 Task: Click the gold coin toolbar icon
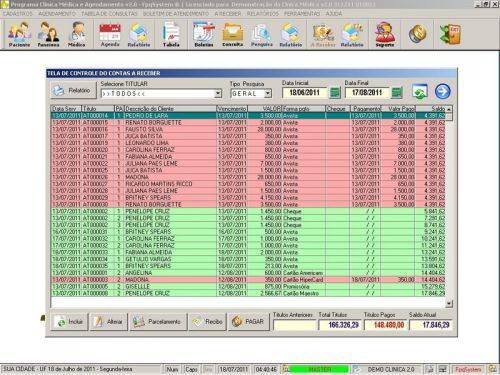coord(417,34)
